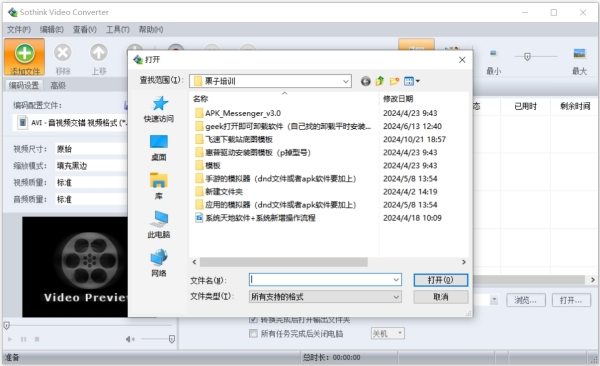The width and height of the screenshot is (600, 366).
Task: Click the largest thumbnail size icon
Action: coord(579,53)
